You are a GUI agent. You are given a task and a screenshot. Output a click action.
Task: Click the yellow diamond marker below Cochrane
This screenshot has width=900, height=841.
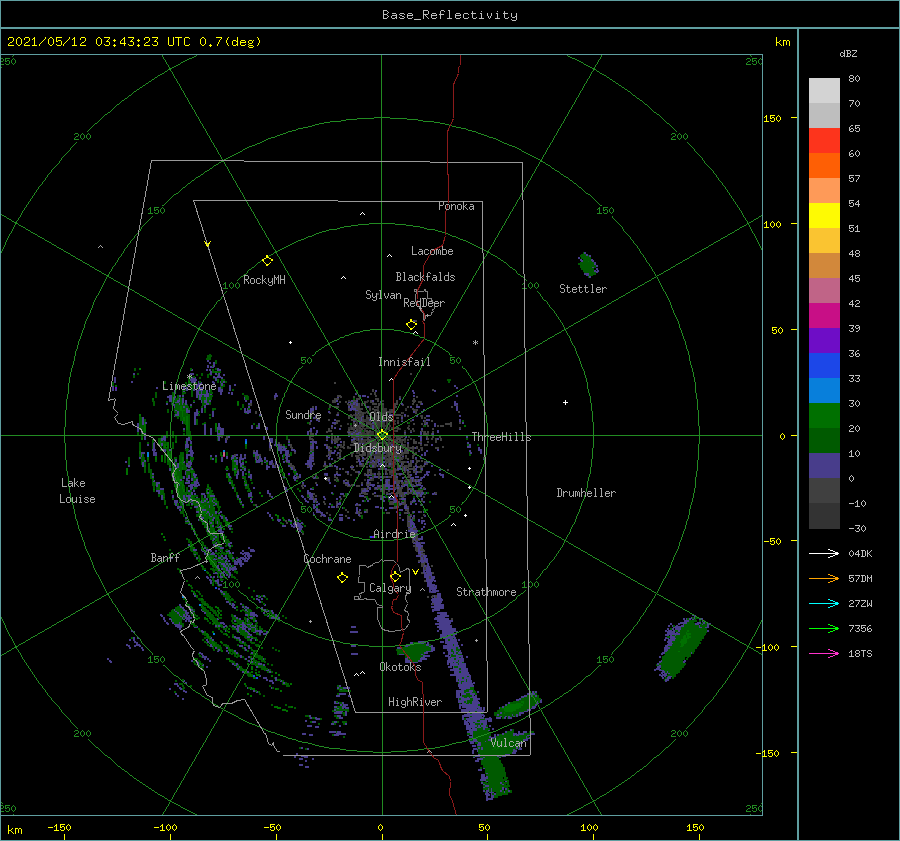(342, 578)
